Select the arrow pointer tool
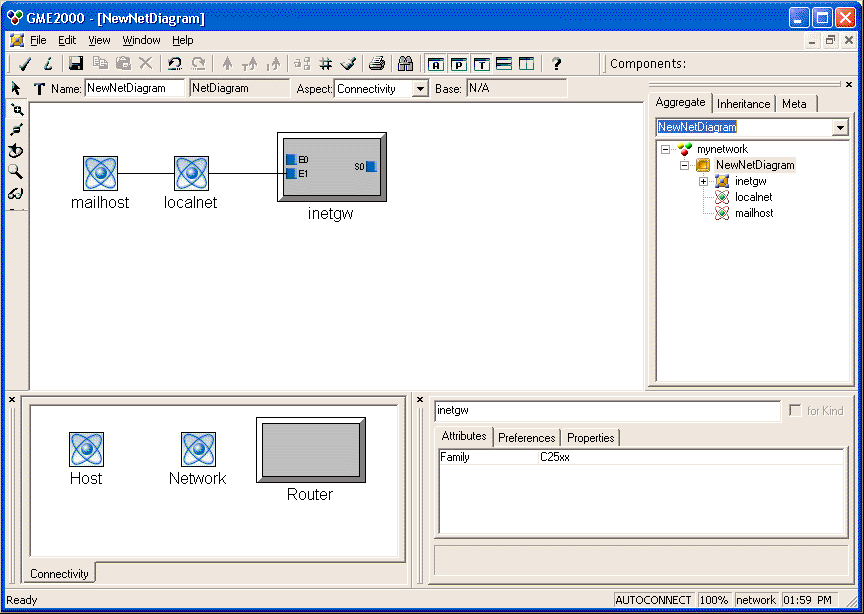The image size is (864, 614). point(15,88)
